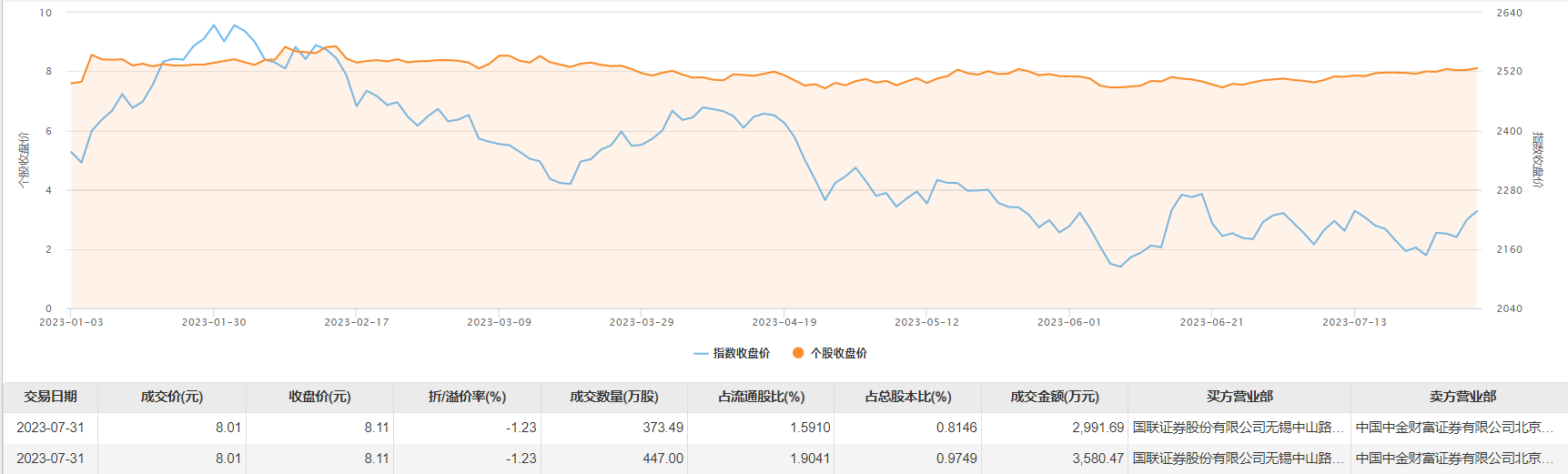Click the 2640 right axis value
This screenshot has height=474, width=1568.
click(1509, 13)
